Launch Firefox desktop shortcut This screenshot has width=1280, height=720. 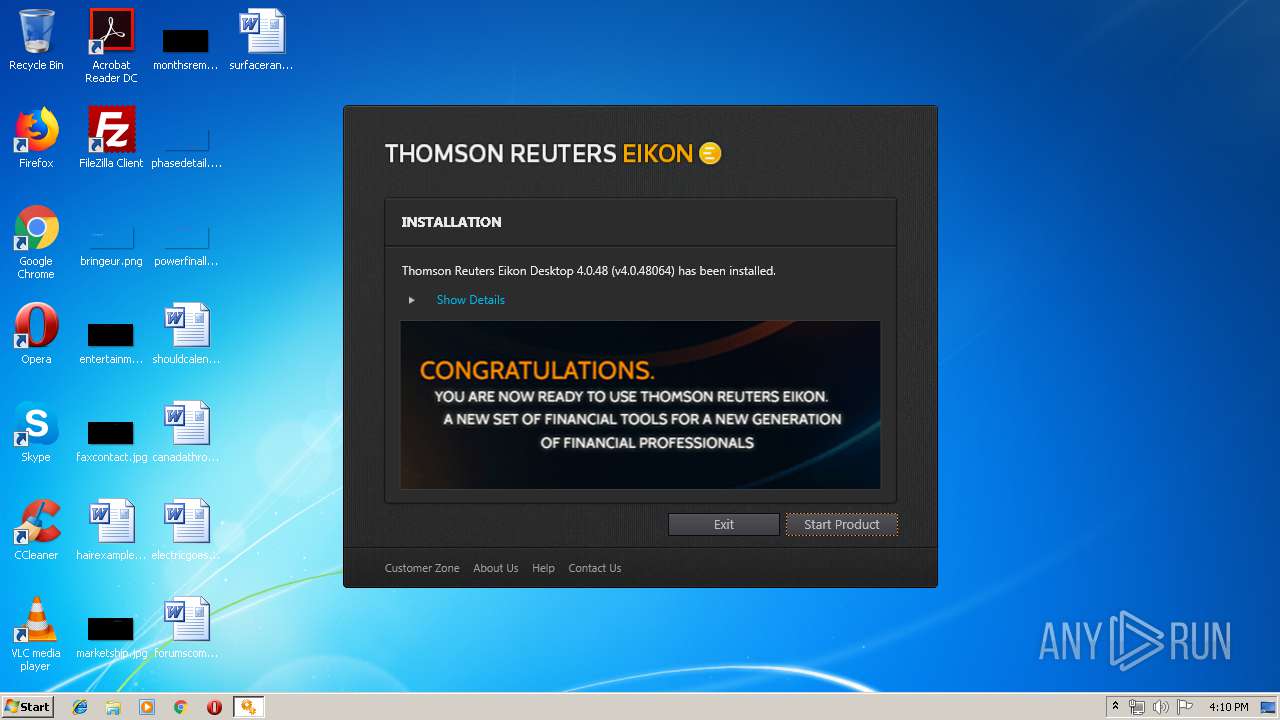tap(36, 138)
